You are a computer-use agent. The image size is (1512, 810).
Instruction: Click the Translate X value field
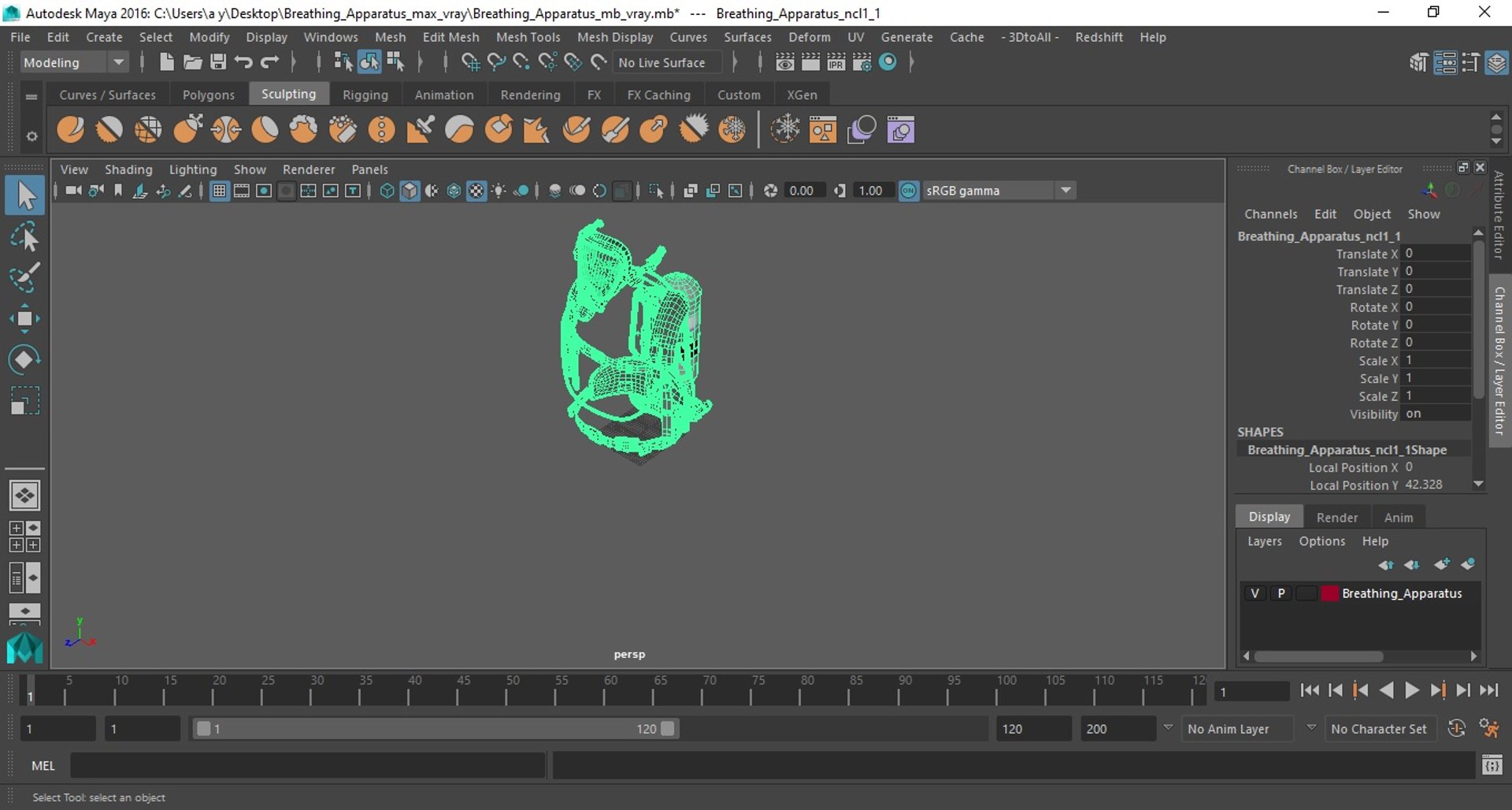[x=1436, y=254]
